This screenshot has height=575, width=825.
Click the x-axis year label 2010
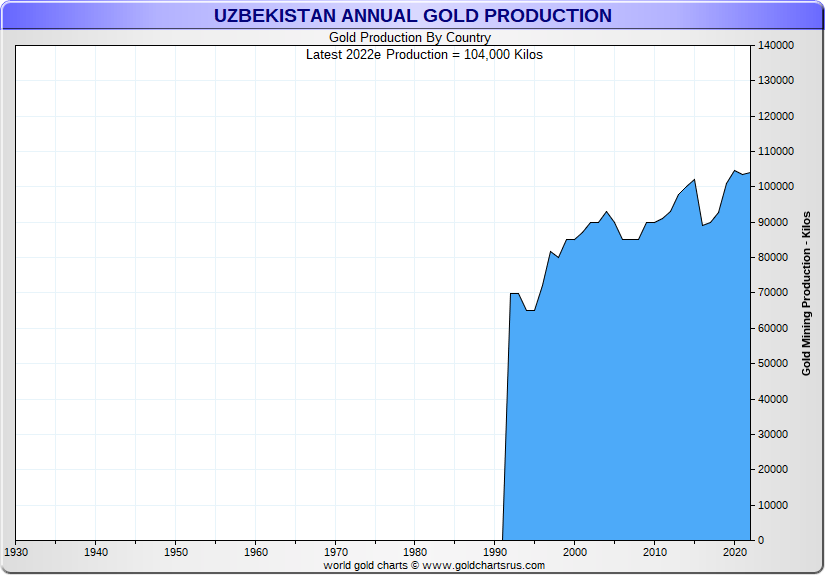(x=655, y=552)
